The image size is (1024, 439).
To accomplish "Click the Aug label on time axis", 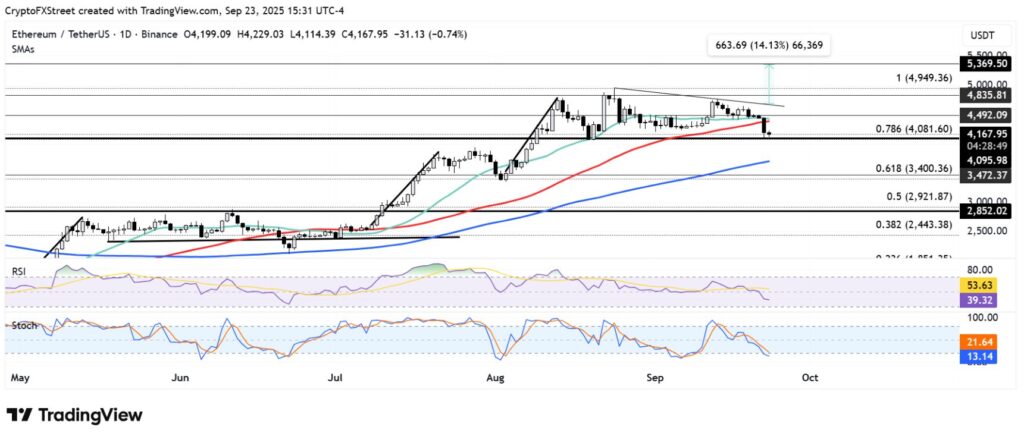I will click(493, 378).
